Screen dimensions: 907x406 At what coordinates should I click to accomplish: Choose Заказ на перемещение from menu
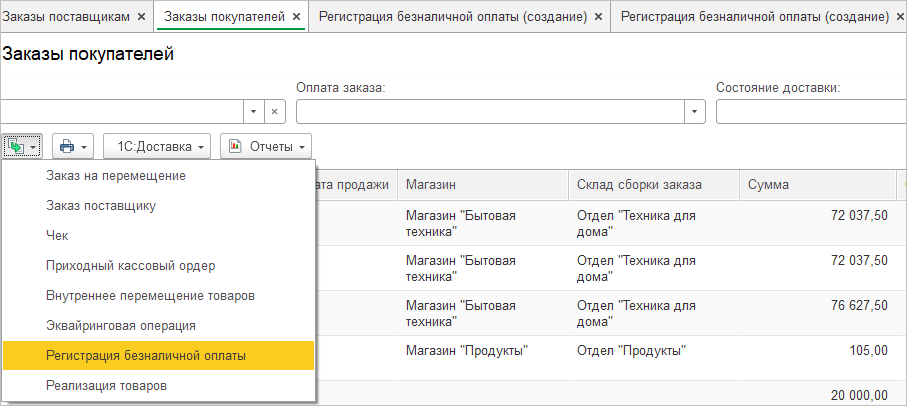pyautogui.click(x=116, y=175)
